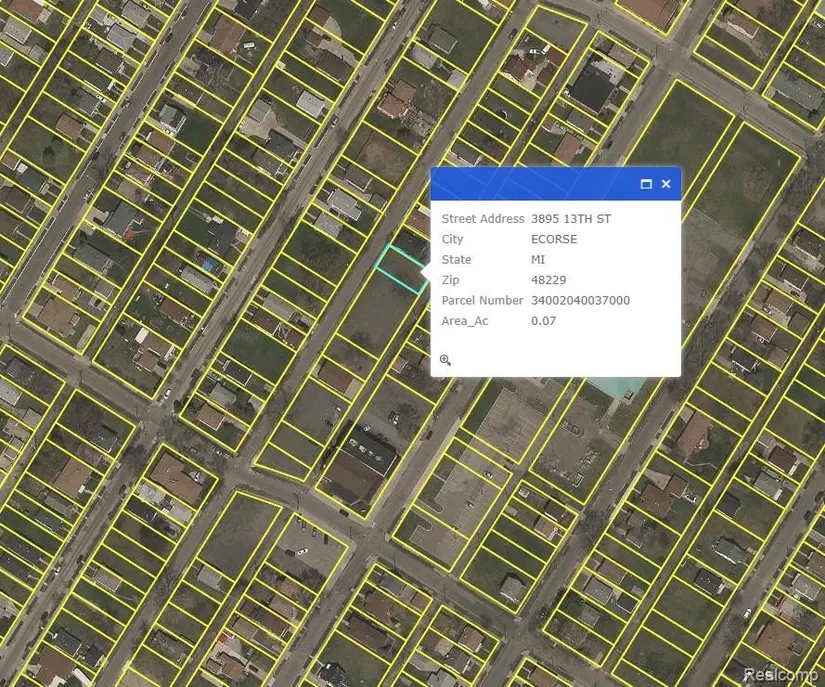The image size is (825, 687).
Task: Click the Street Address field label
Action: point(482,219)
